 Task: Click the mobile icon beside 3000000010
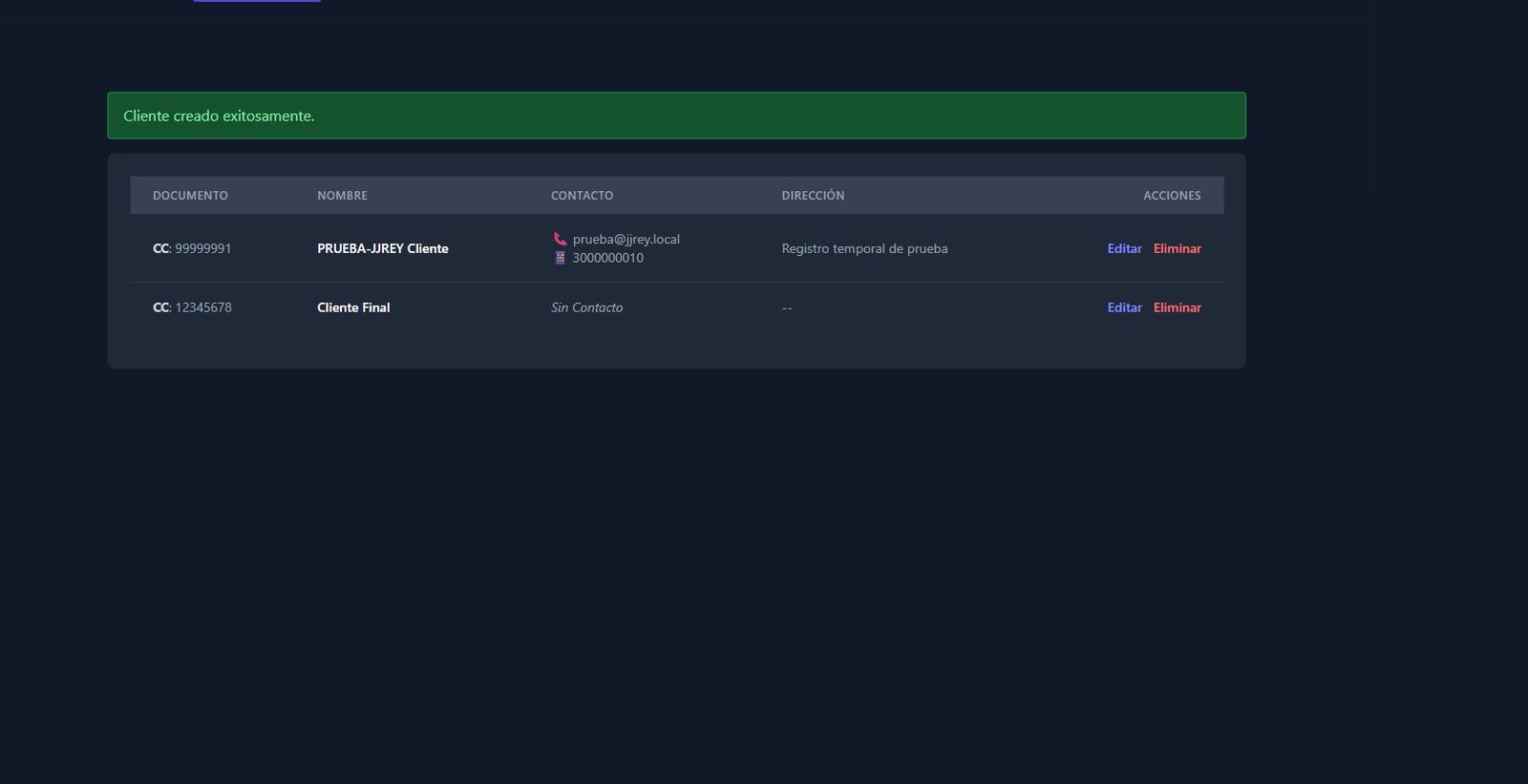pyautogui.click(x=560, y=258)
